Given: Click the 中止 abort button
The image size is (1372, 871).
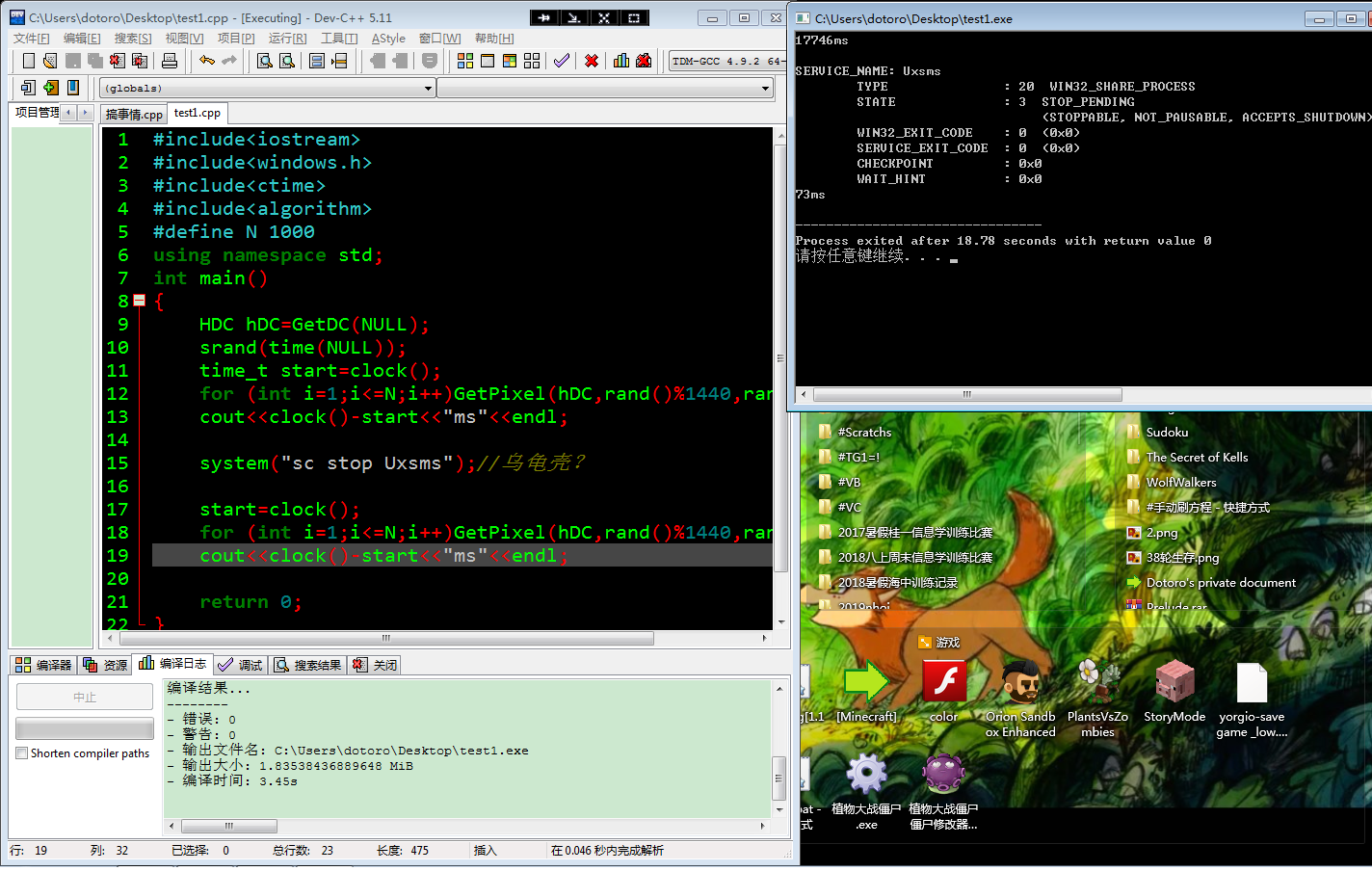Looking at the screenshot, I should 85,697.
